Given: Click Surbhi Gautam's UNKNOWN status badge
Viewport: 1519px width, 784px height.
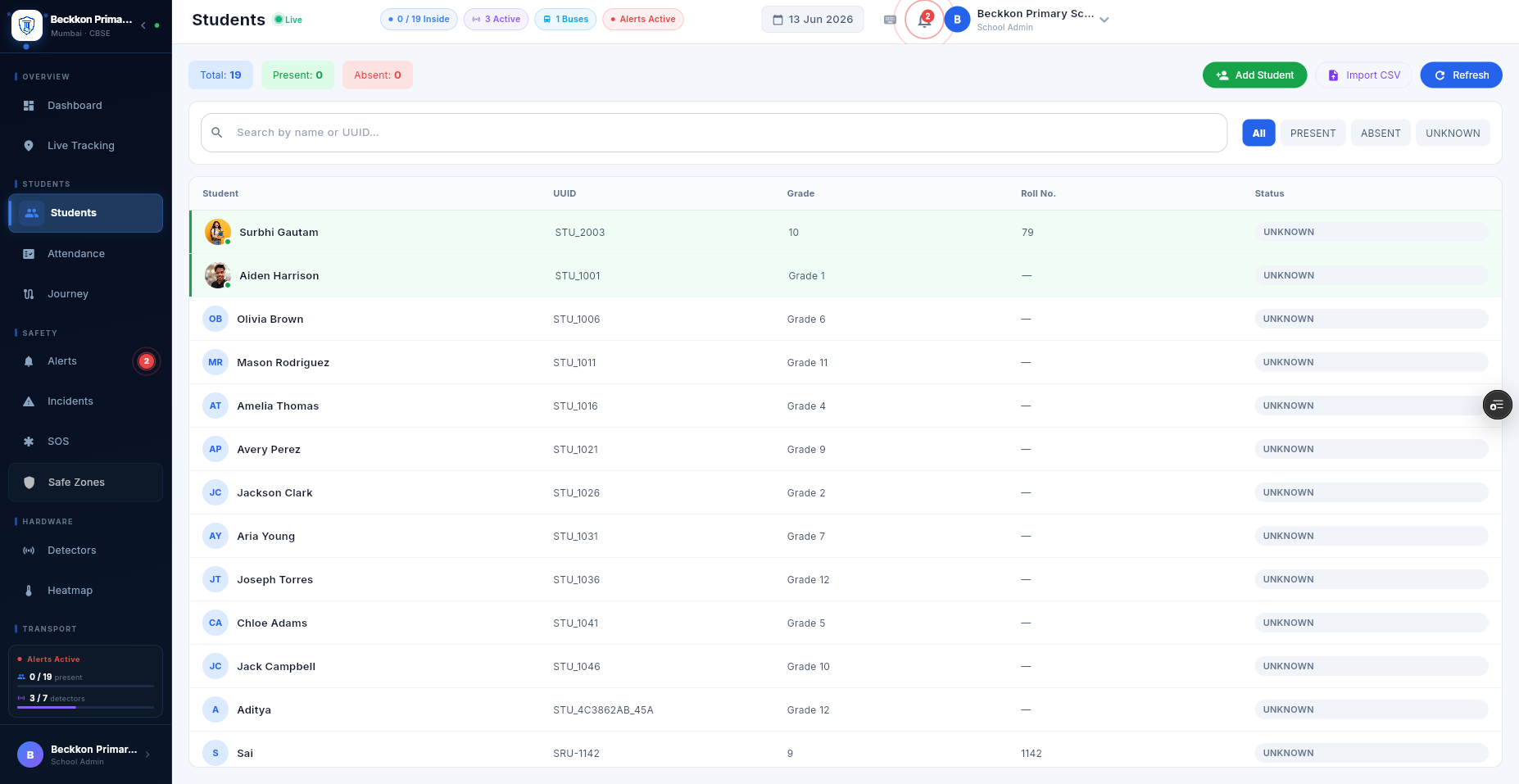Looking at the screenshot, I should coord(1371,232).
